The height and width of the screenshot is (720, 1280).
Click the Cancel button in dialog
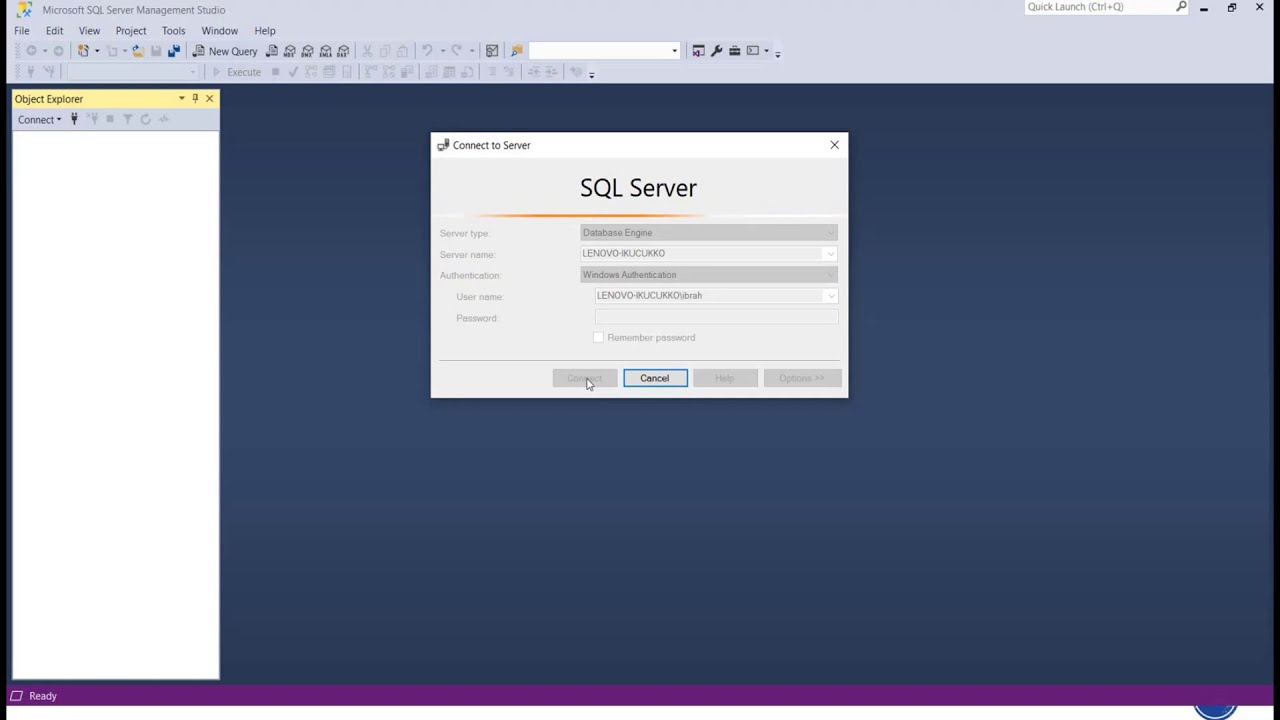pos(655,378)
